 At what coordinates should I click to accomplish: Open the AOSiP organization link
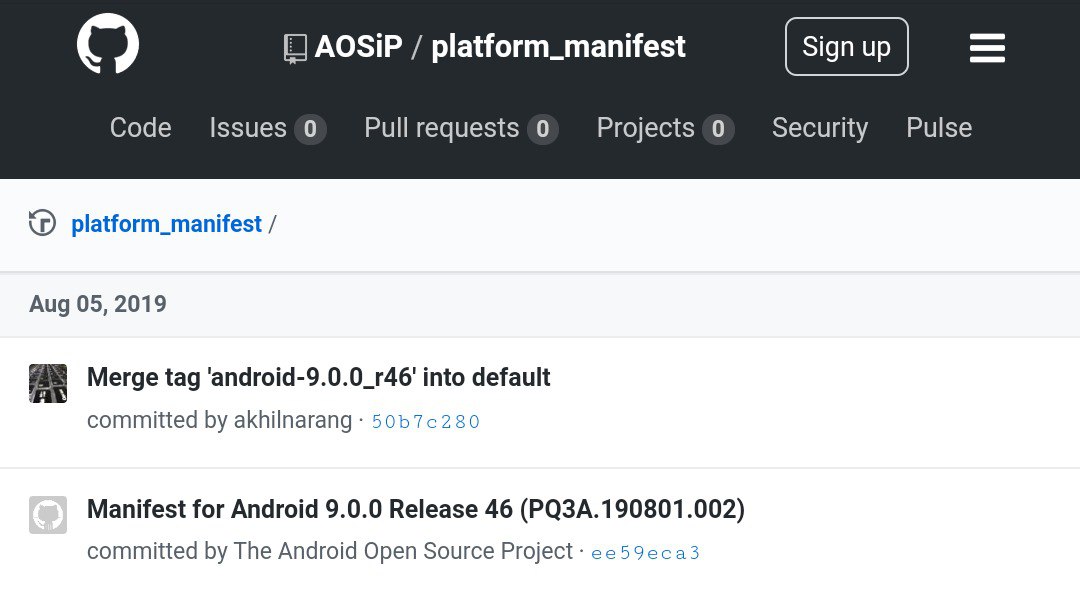[358, 47]
